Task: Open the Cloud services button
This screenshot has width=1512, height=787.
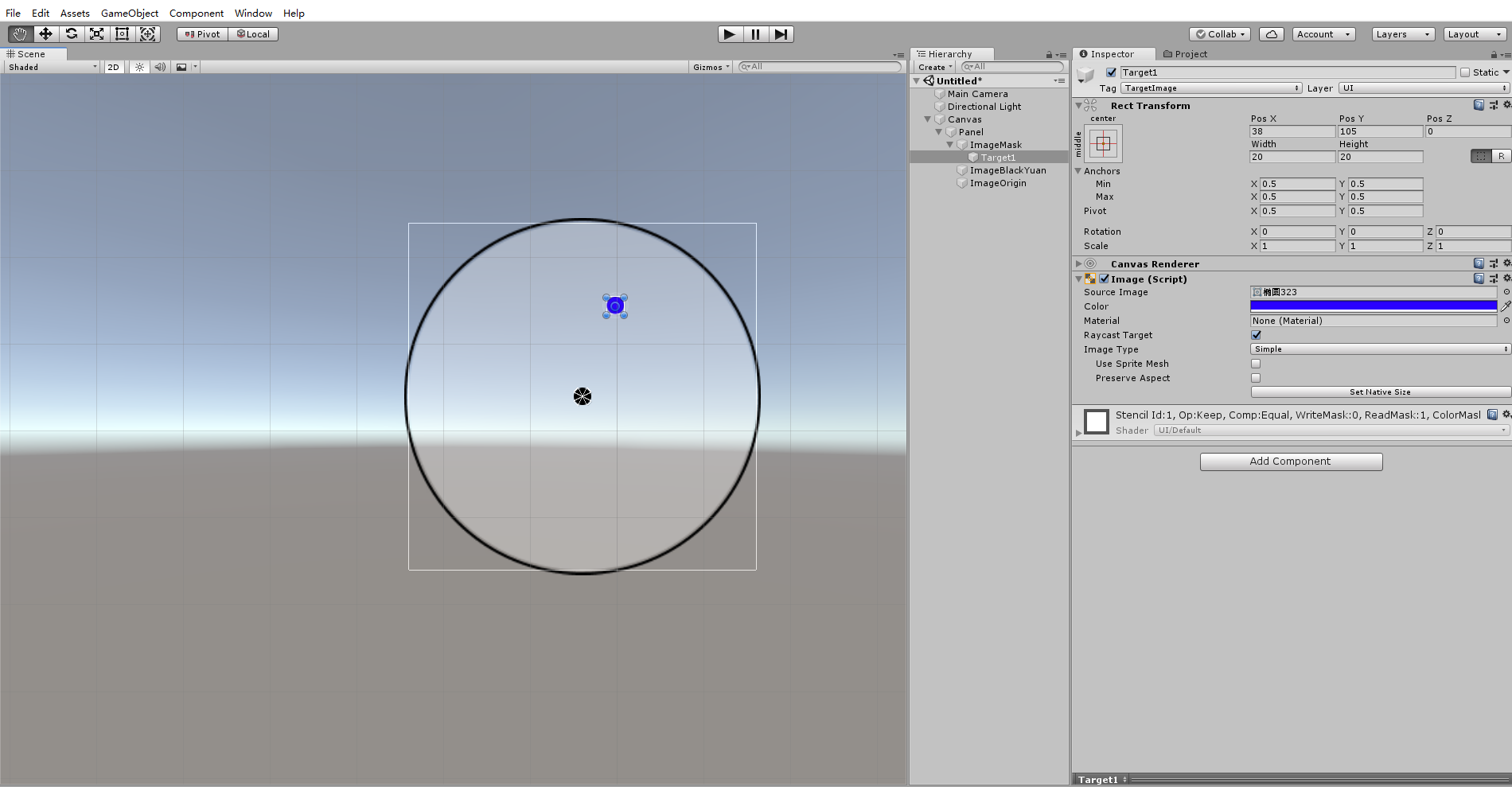Action: (1272, 34)
